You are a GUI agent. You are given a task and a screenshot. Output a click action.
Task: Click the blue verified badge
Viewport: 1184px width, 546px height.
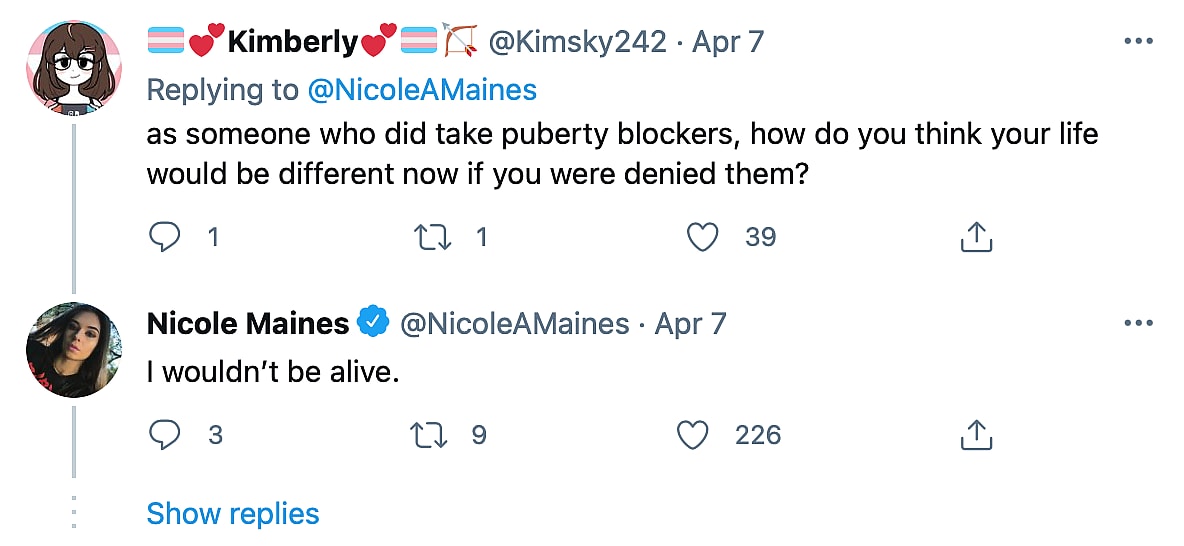click(374, 324)
